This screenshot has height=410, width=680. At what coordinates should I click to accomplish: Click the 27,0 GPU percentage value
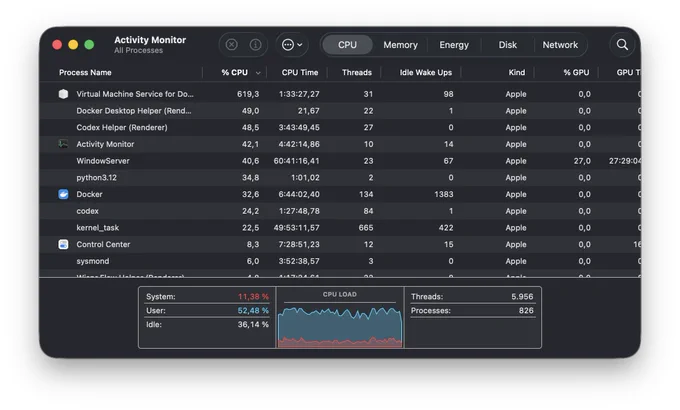pos(582,161)
